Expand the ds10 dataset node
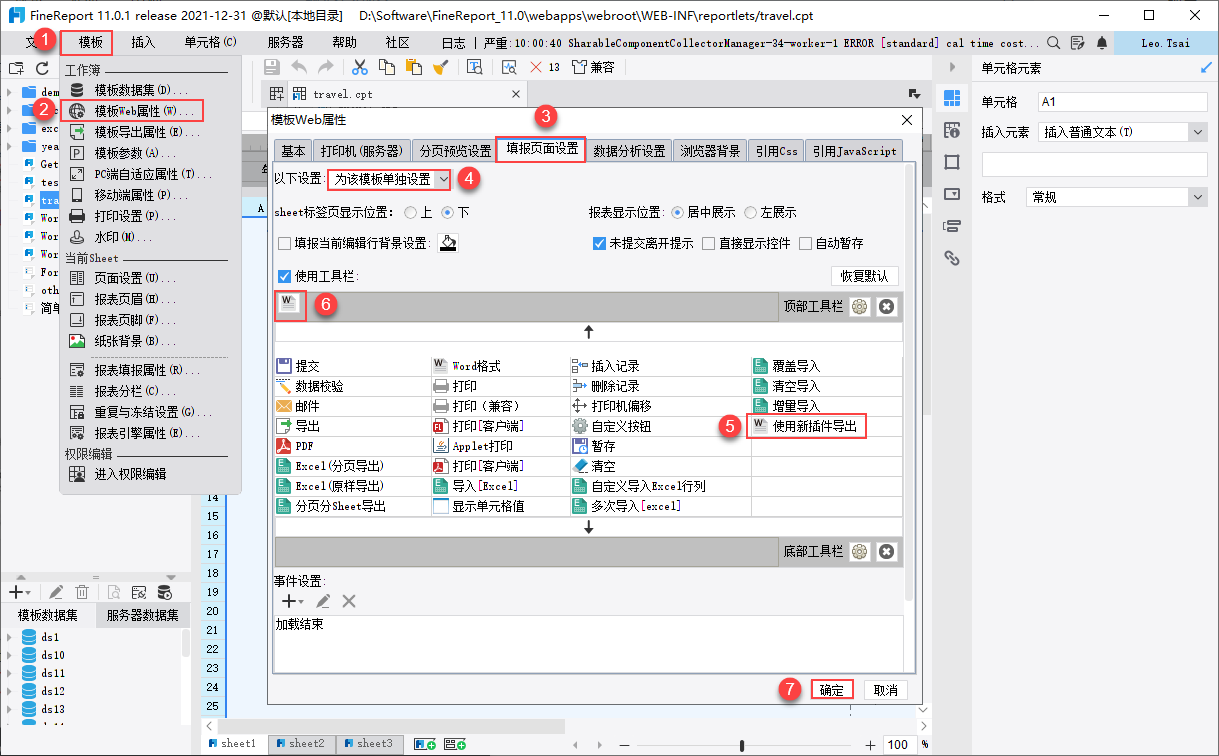Image resolution: width=1219 pixels, height=756 pixels. tap(9, 655)
